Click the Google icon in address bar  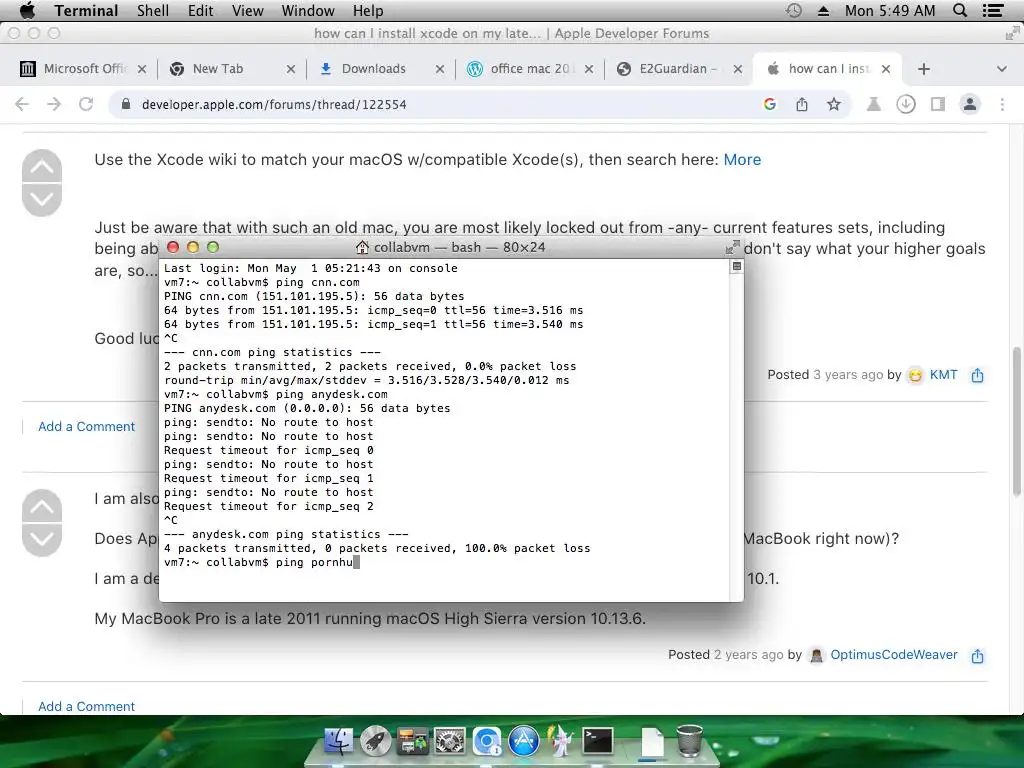(769, 104)
